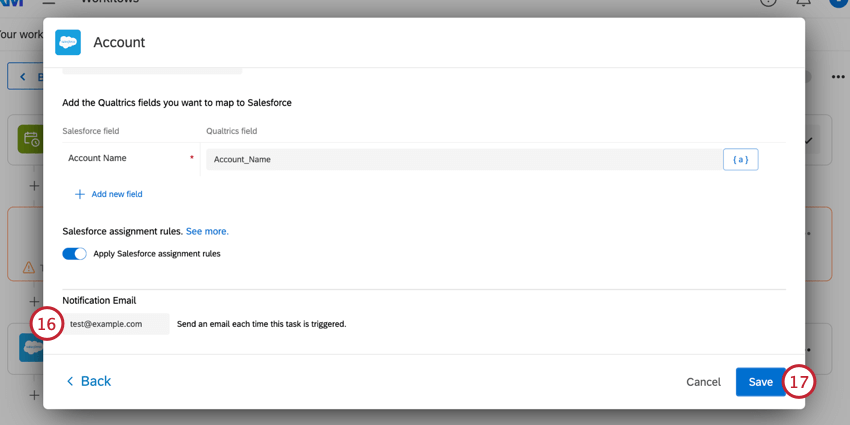Click the Add new field link

pos(117,194)
